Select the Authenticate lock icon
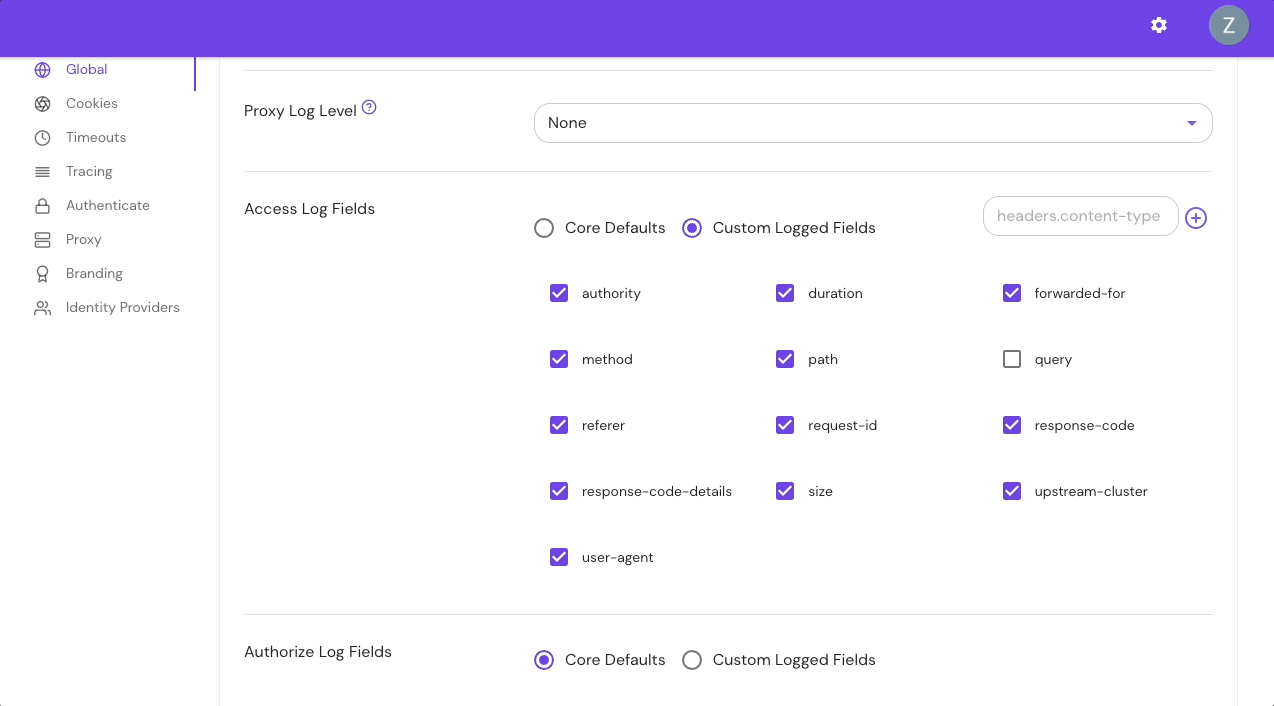Screen dimensions: 1274x706 pos(42,205)
